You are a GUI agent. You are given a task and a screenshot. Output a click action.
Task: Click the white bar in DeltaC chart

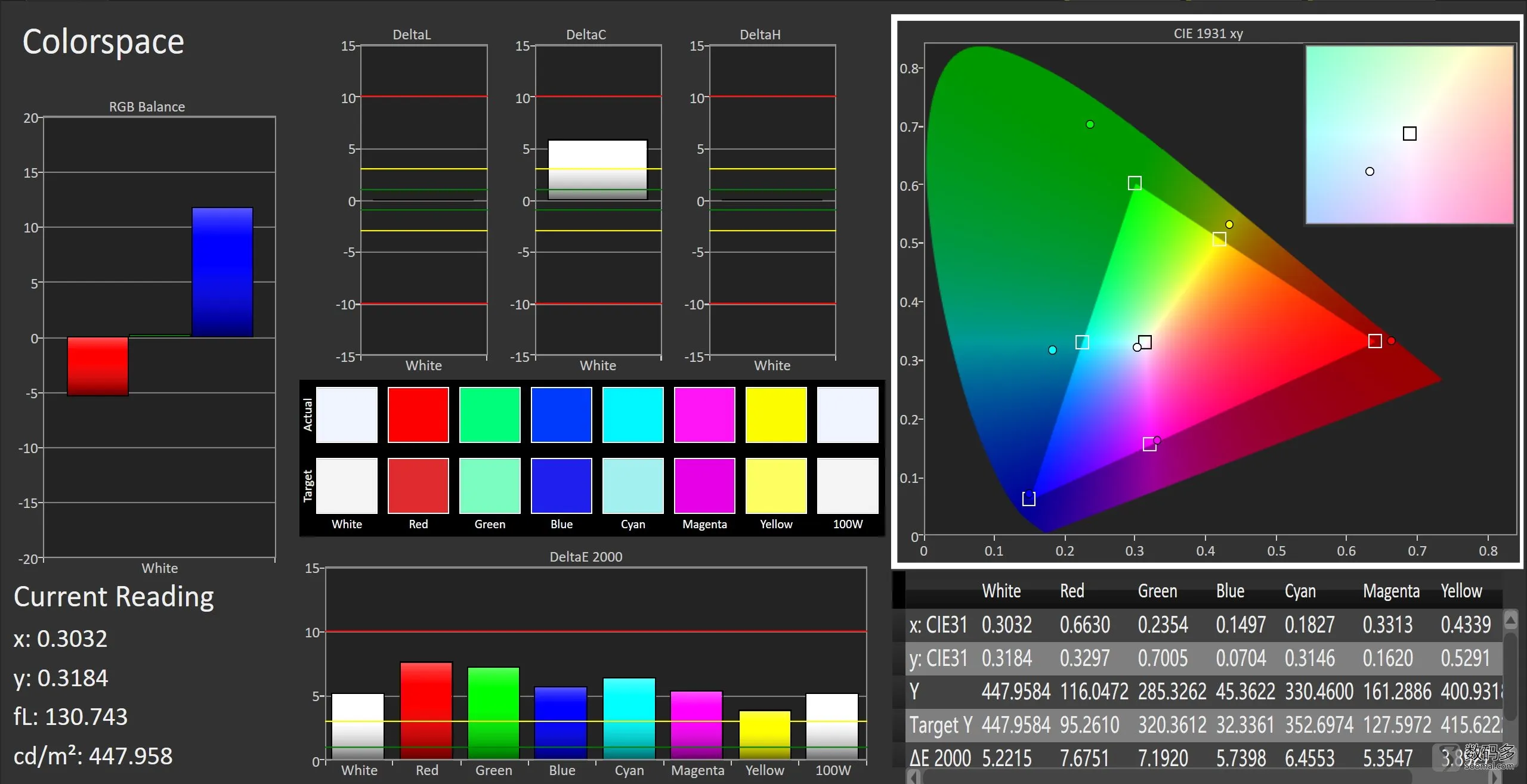click(598, 170)
